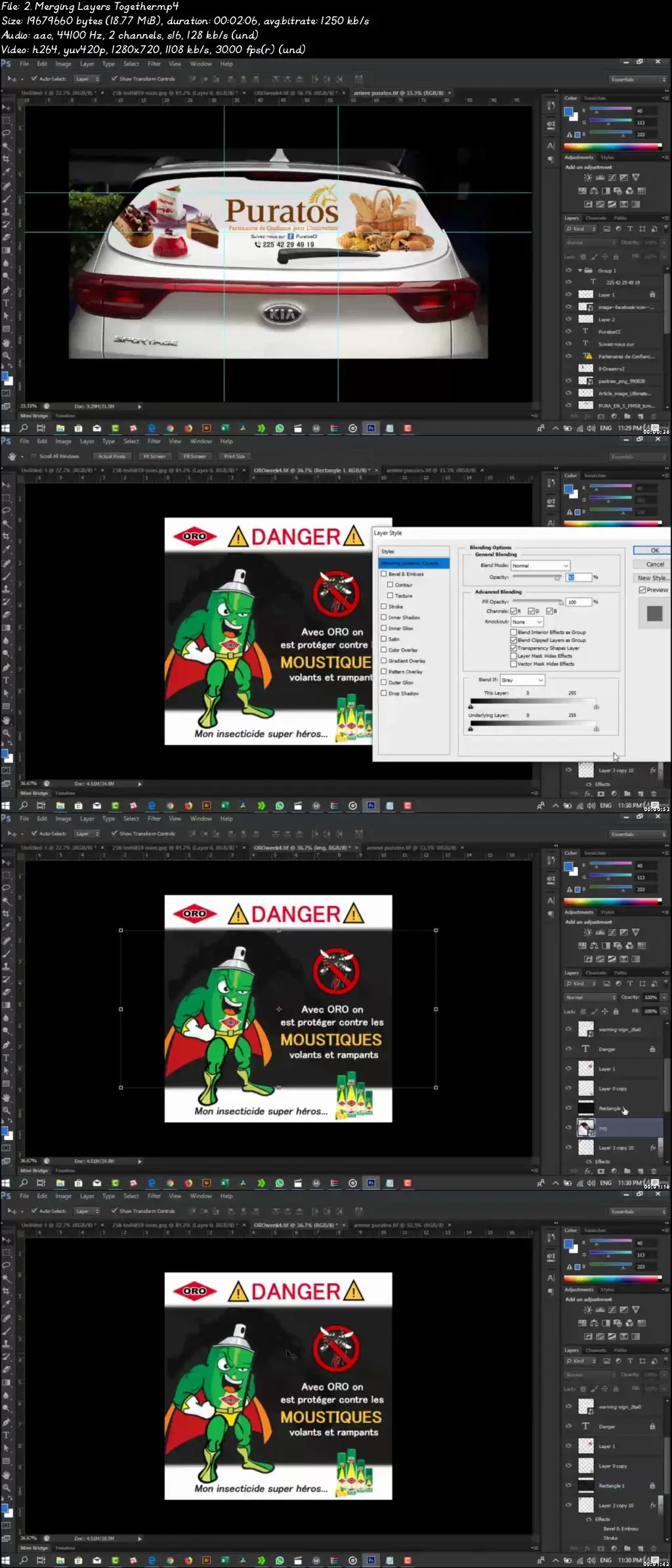Image resolution: width=672 pixels, height=1568 pixels.
Task: Open Normal blend mode dropdown in img-layer frame
Action: (x=591, y=998)
